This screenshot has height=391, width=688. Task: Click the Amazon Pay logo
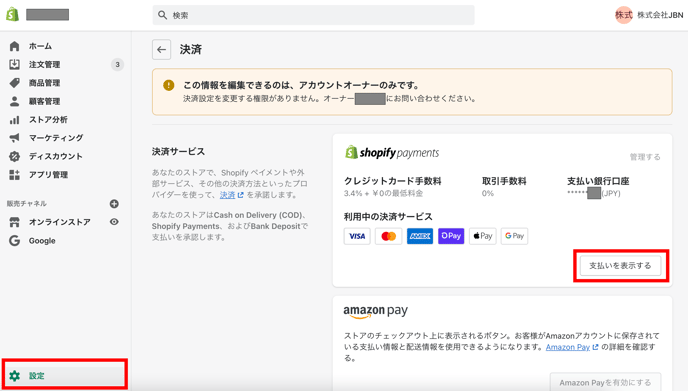click(x=376, y=311)
